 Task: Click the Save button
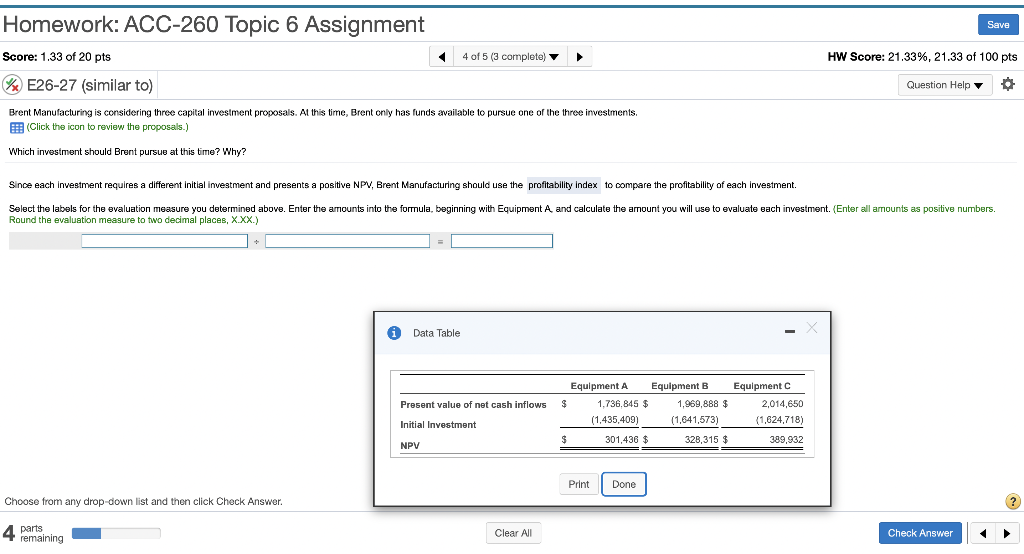pos(998,24)
